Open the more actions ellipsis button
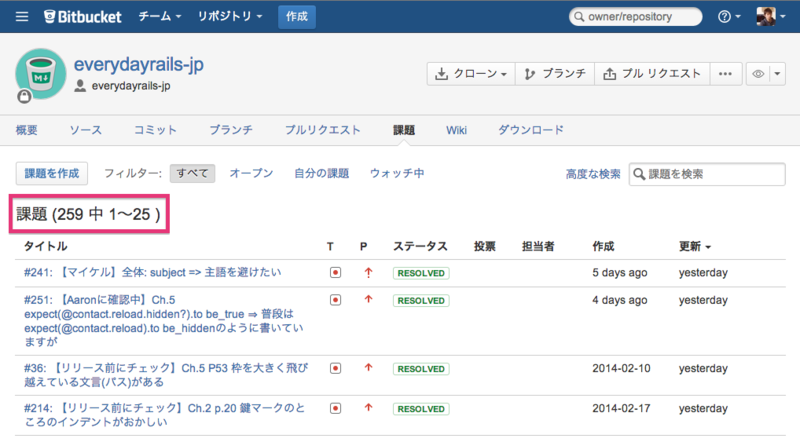This screenshot has height=442, width=800. tap(726, 74)
